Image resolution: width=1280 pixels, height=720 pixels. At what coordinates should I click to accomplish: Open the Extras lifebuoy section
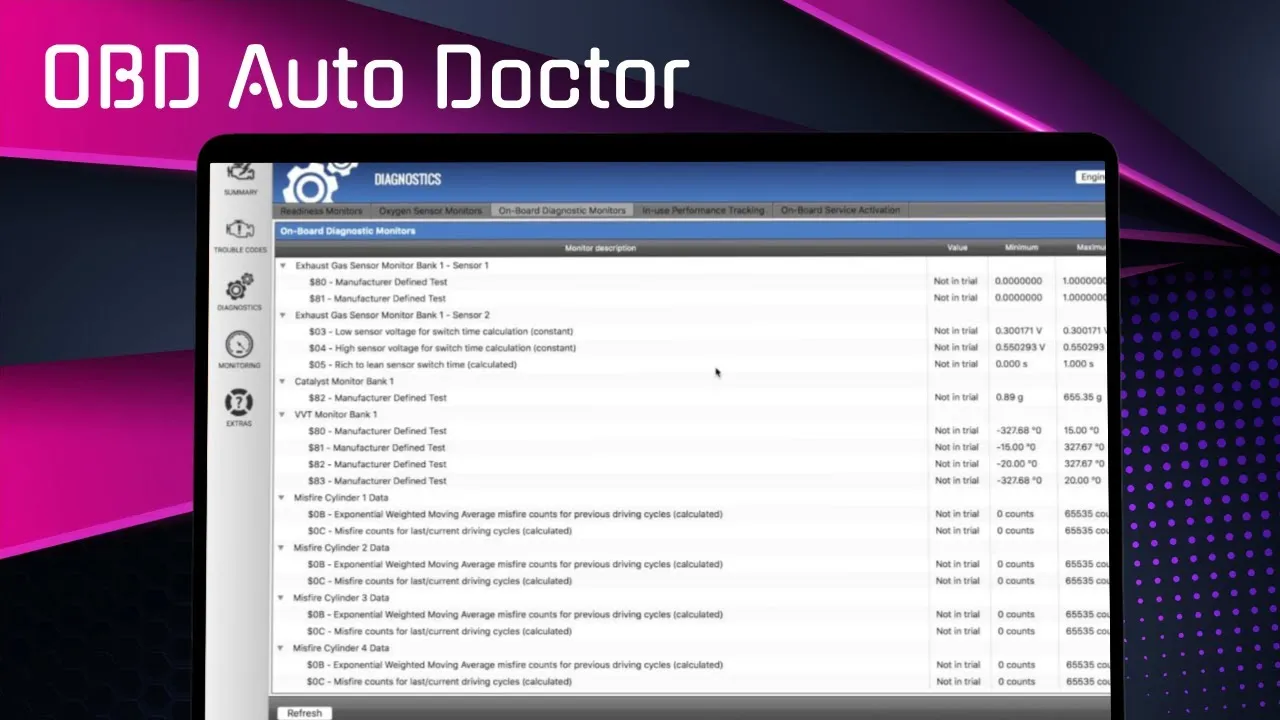[x=239, y=408]
